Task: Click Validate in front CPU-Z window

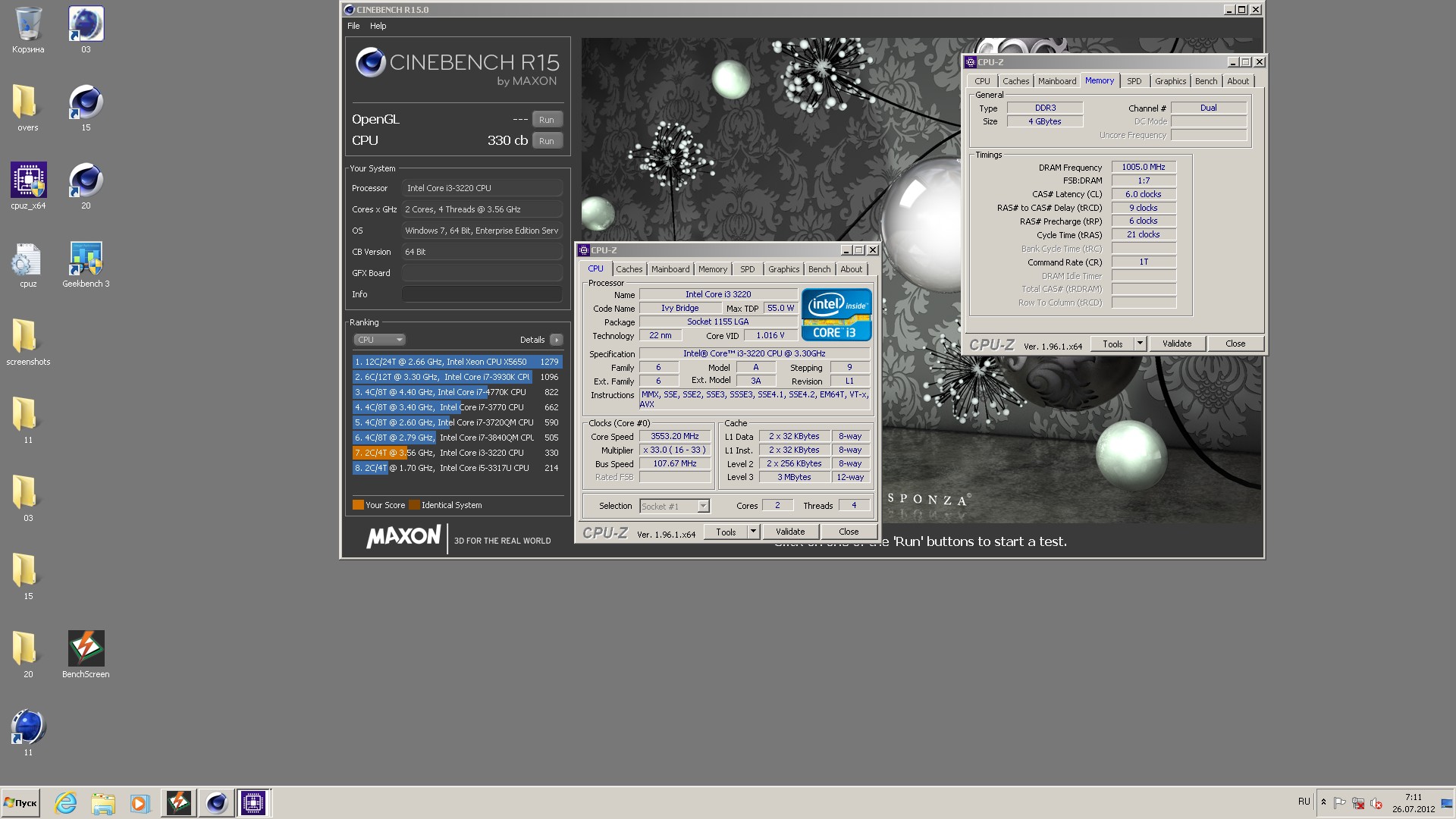Action: coord(789,532)
